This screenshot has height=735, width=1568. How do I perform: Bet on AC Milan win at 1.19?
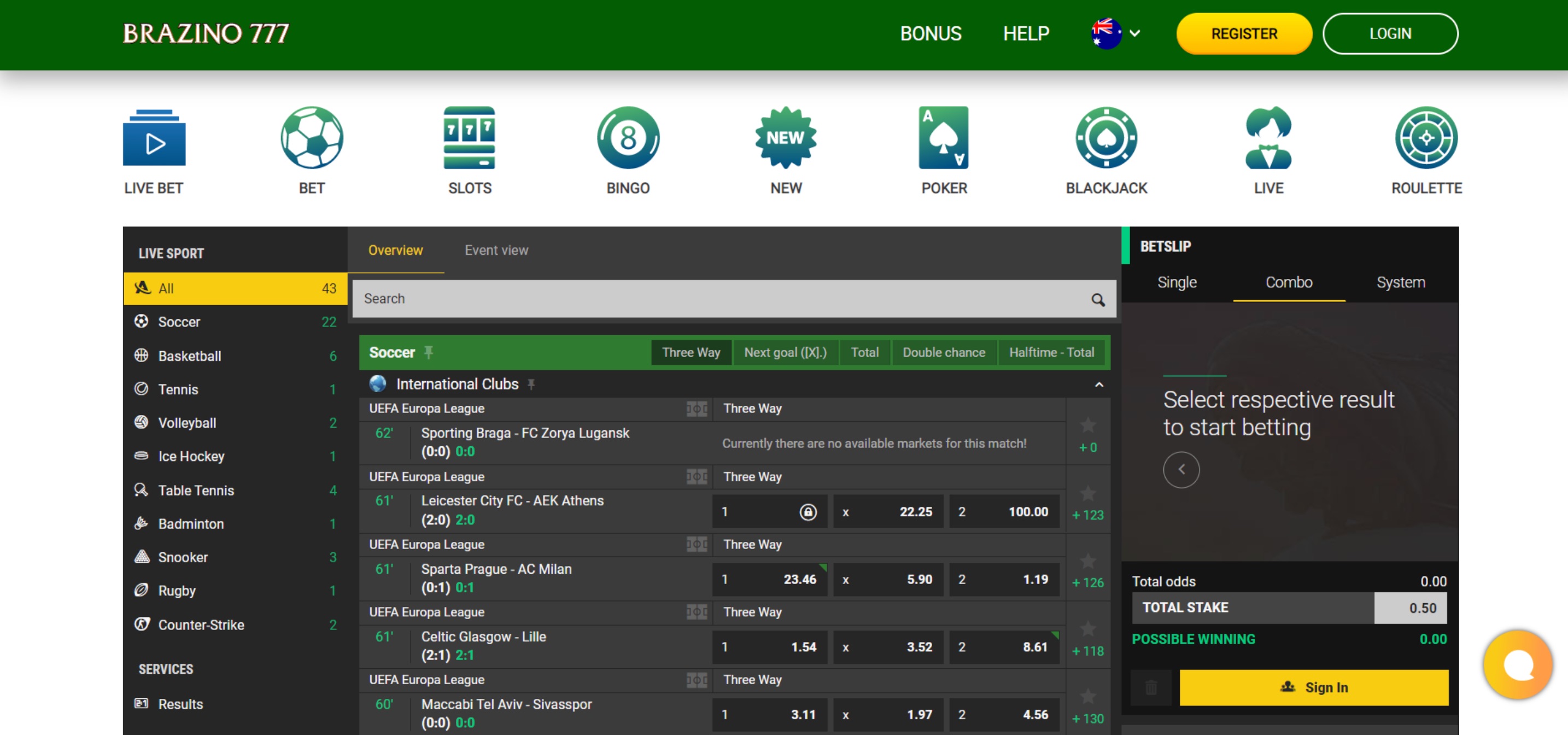coord(1004,579)
